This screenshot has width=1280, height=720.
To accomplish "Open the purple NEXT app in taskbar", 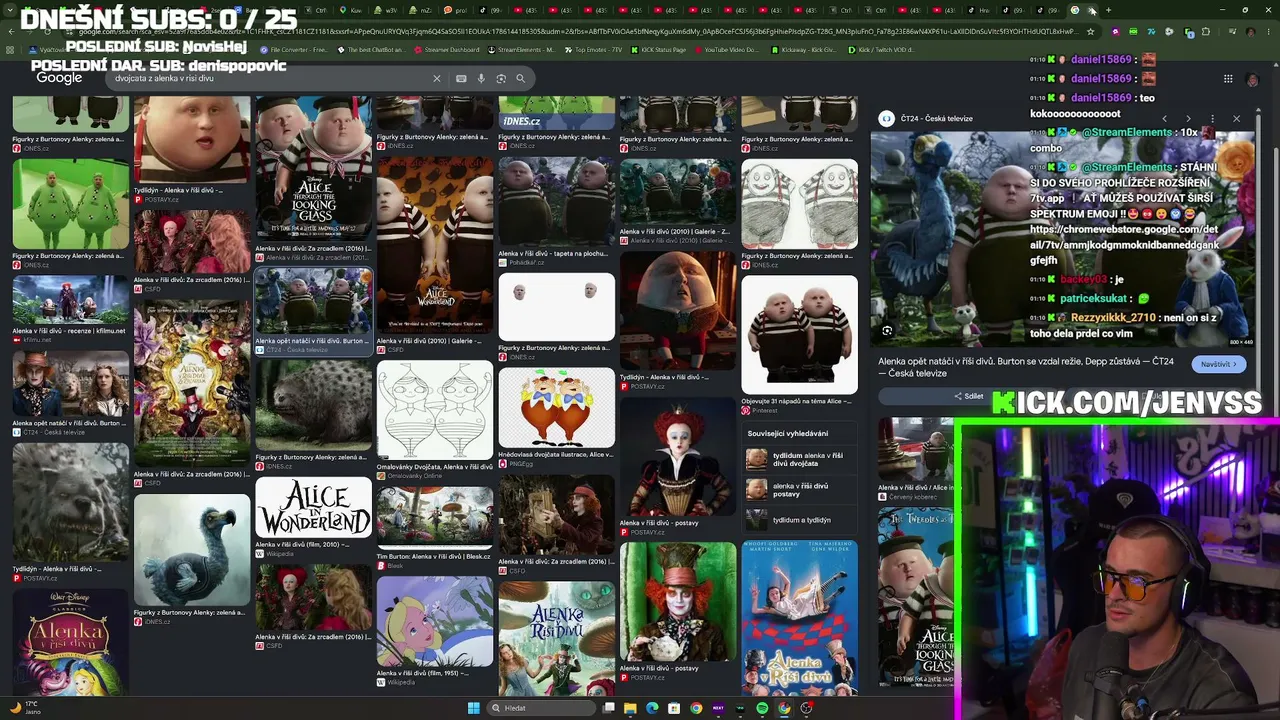I will click(x=718, y=708).
